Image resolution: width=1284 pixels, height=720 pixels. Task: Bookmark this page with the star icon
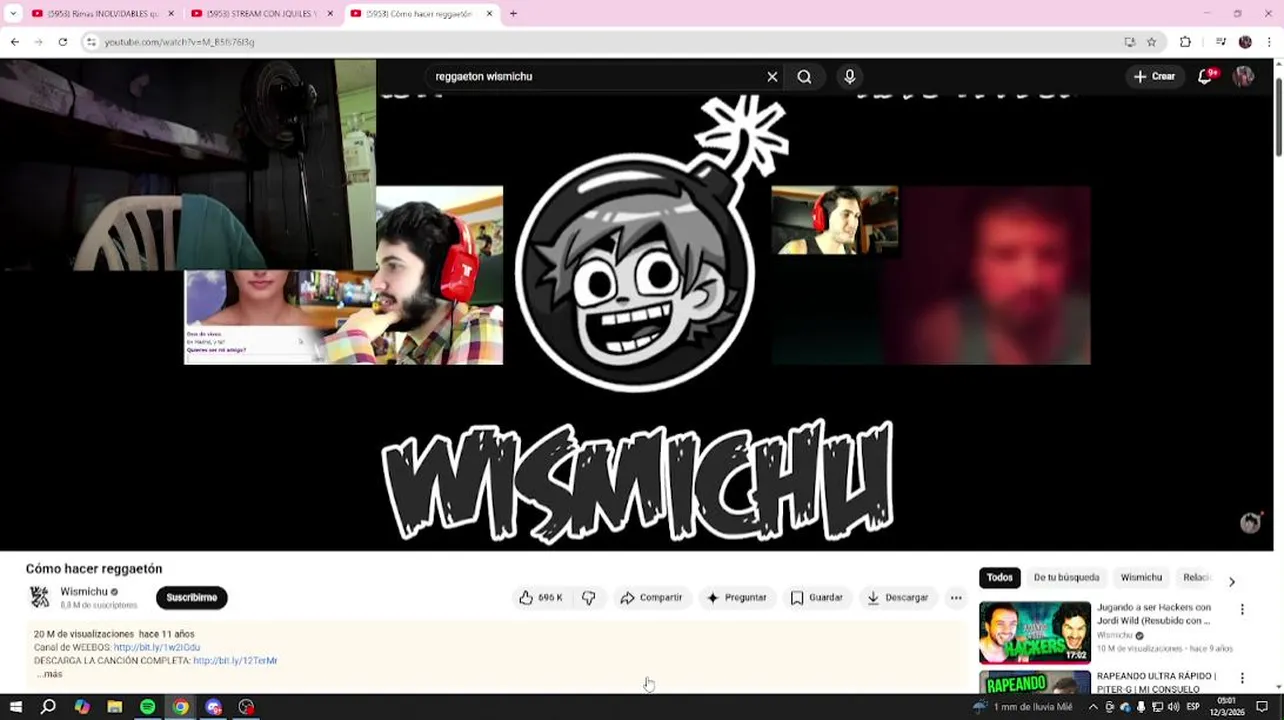[1152, 42]
